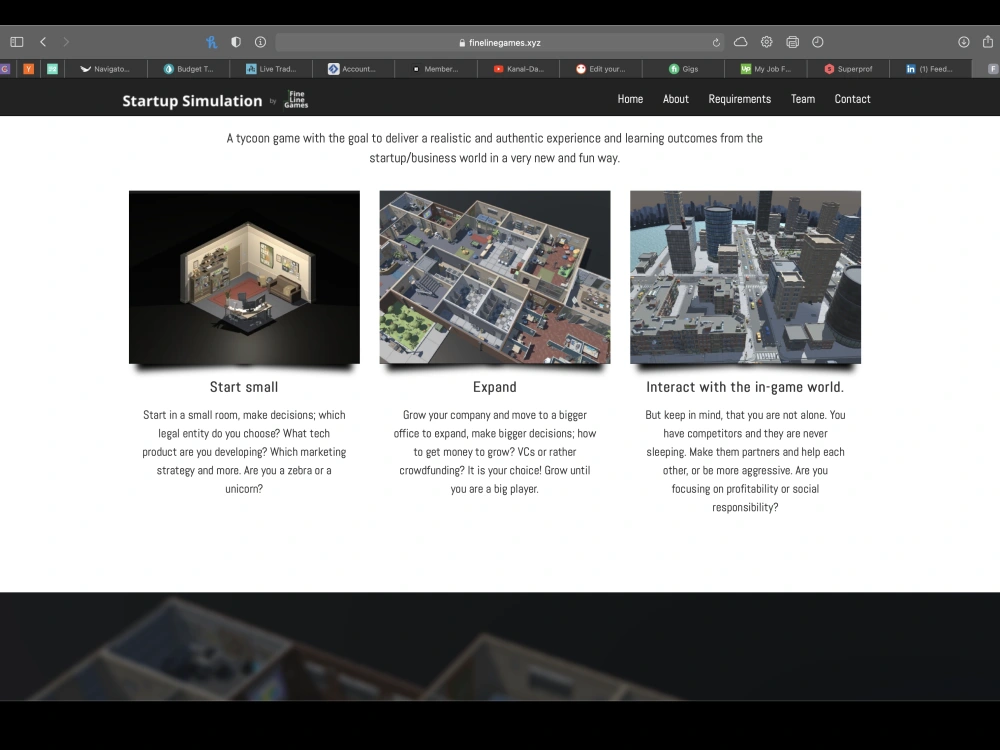Open the Home nav link
The height and width of the screenshot is (750, 1000).
pyautogui.click(x=630, y=99)
